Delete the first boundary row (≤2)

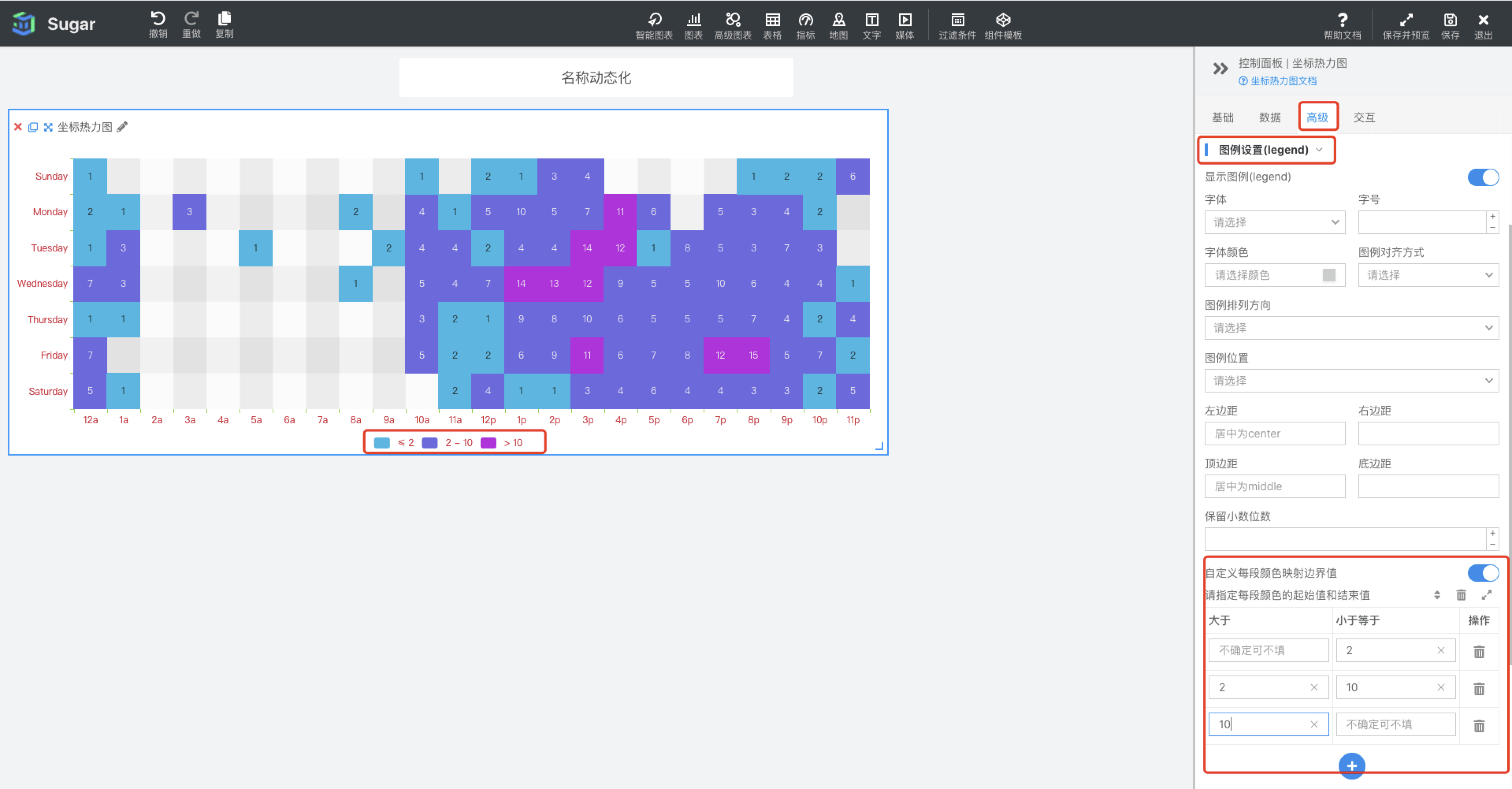(1479, 651)
